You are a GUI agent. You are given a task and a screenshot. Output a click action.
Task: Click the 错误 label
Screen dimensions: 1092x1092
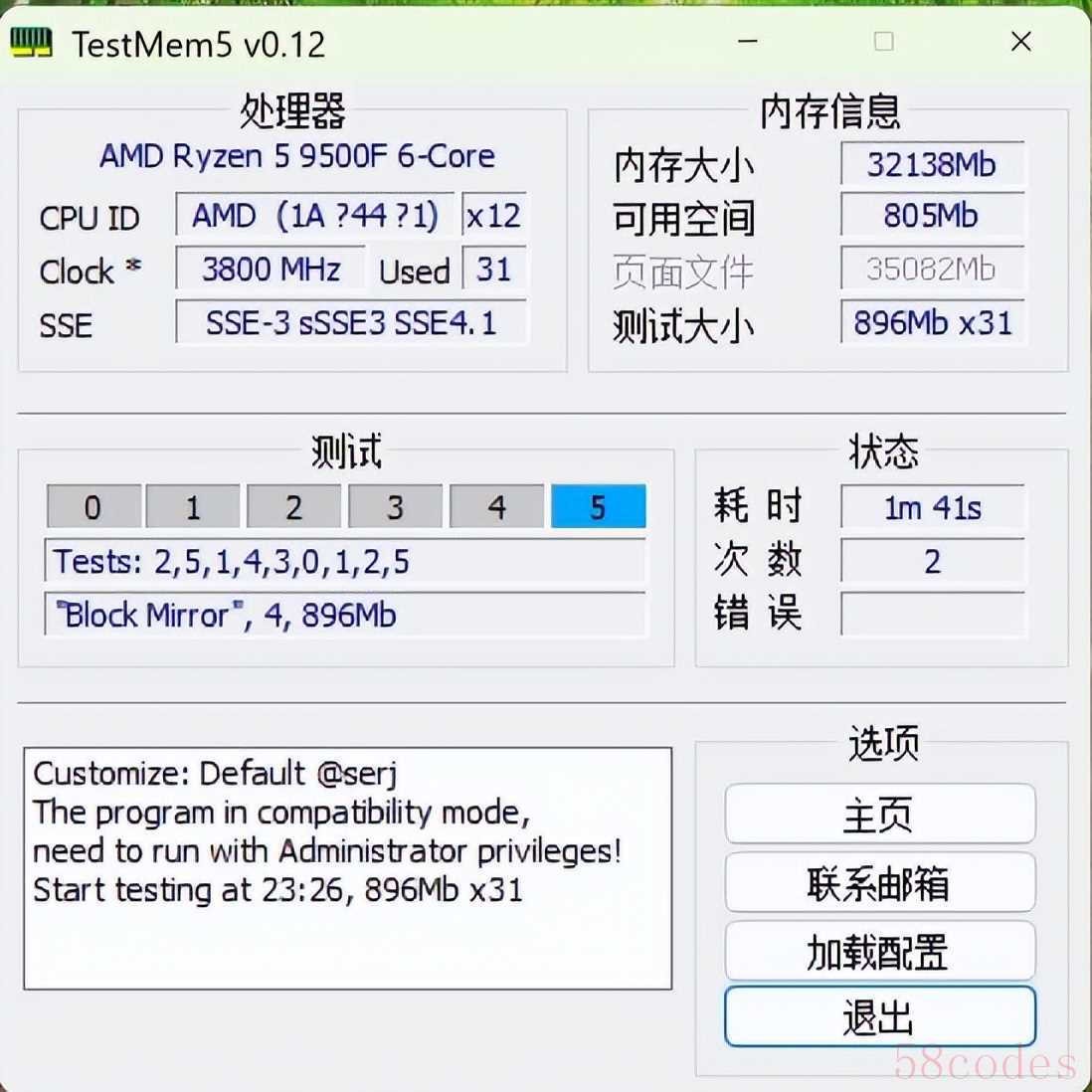click(758, 613)
